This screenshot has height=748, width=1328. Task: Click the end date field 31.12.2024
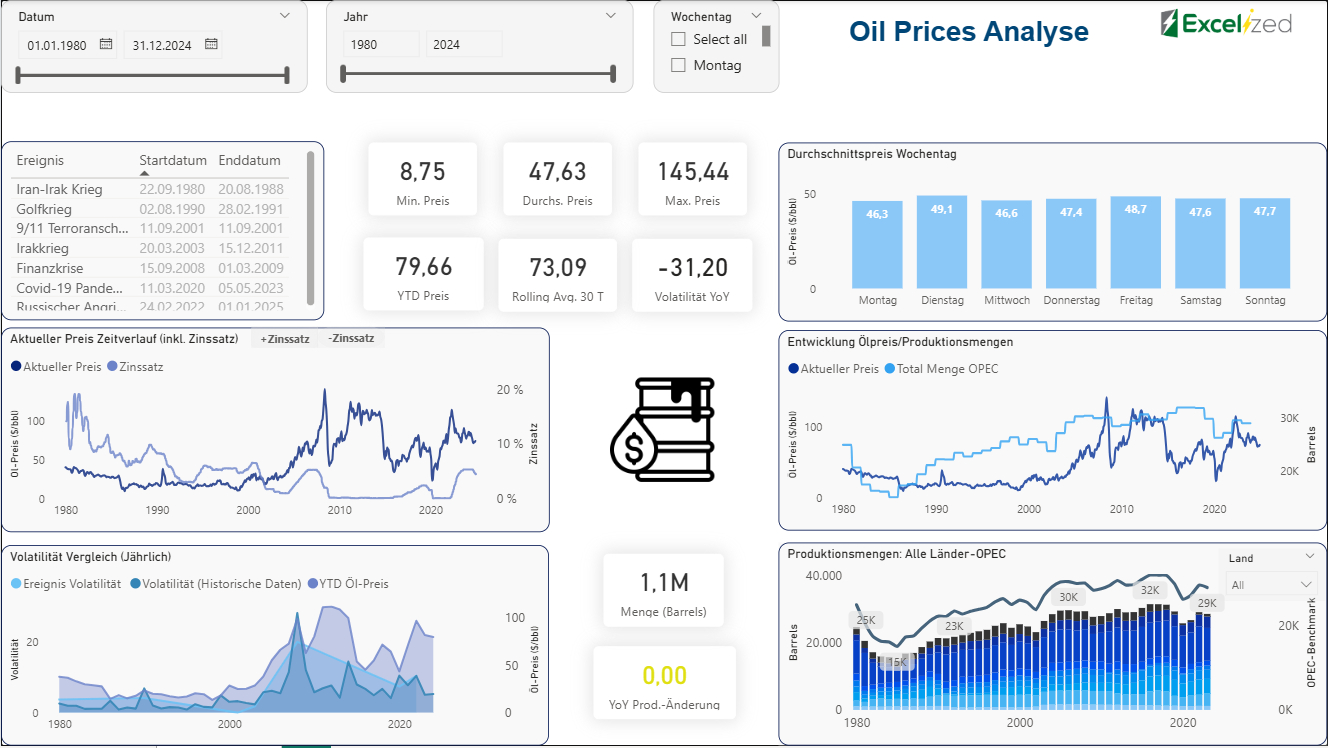tap(173, 45)
